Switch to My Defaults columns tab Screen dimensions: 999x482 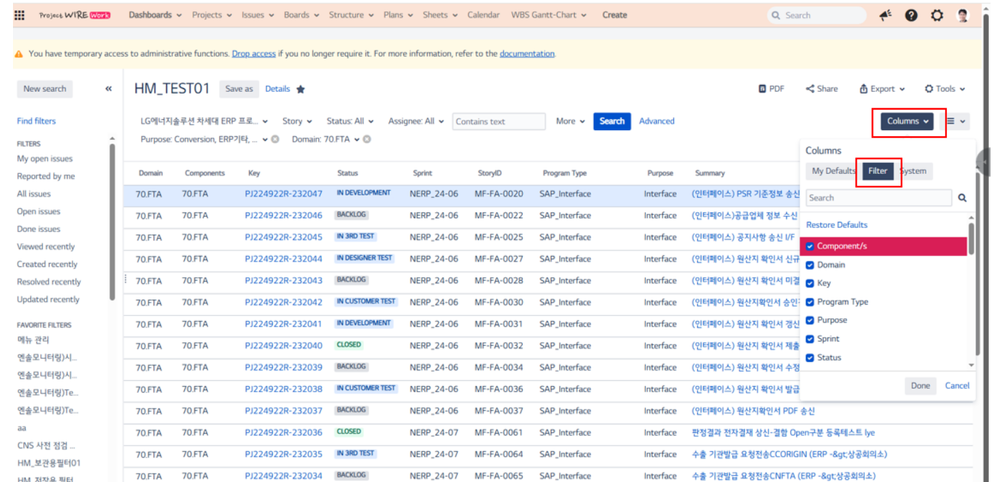(x=832, y=171)
